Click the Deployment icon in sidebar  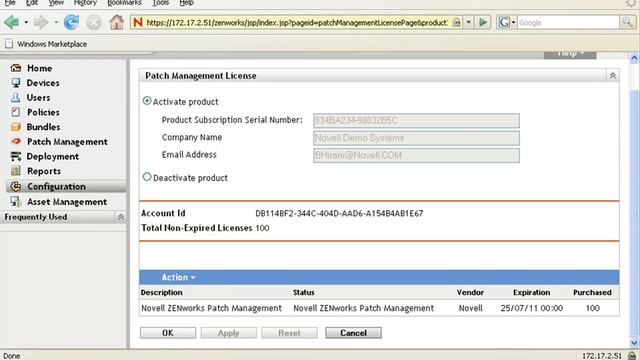point(16,156)
